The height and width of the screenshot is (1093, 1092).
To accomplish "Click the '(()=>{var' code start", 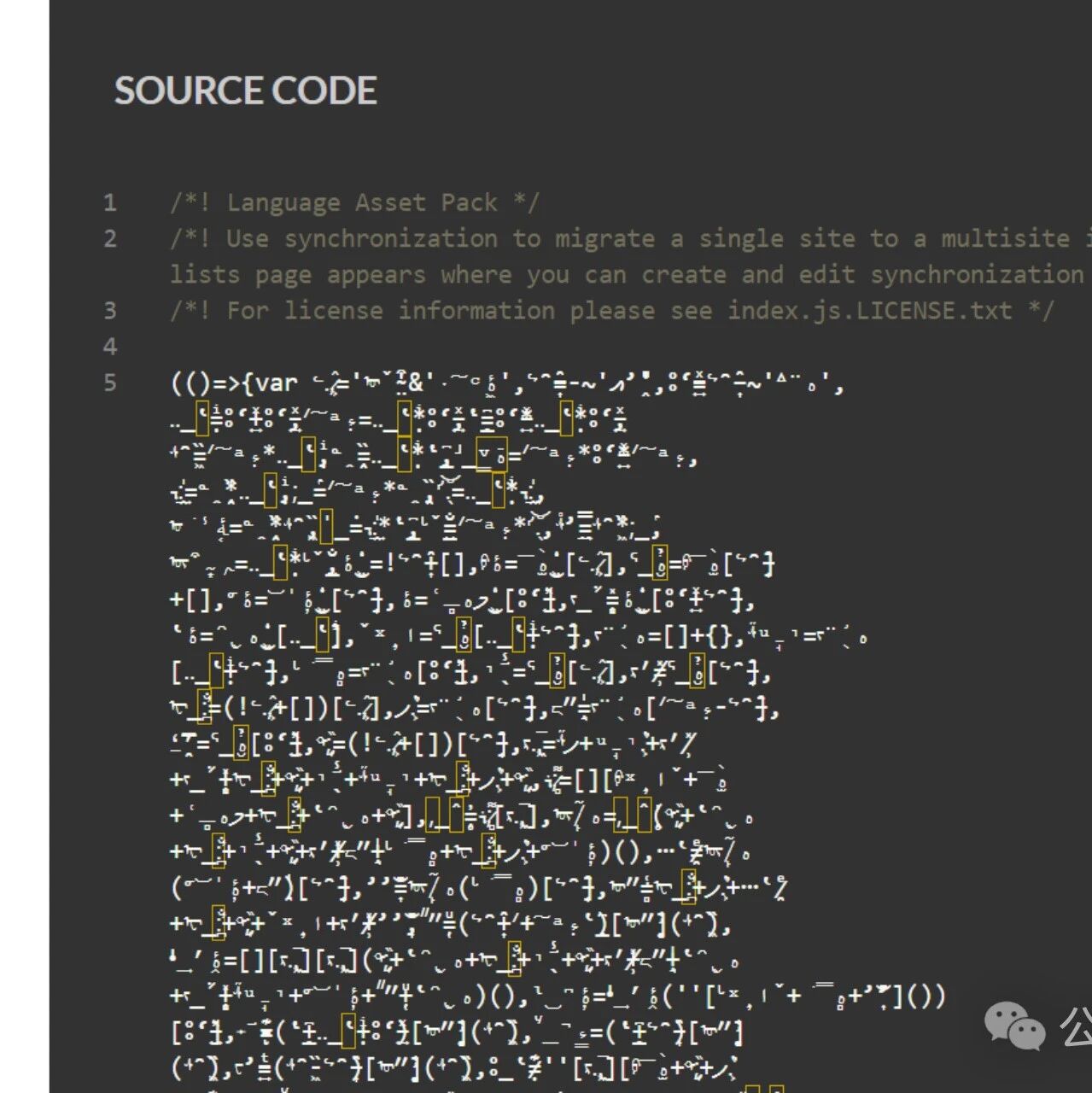I will pyautogui.click(x=235, y=383).
